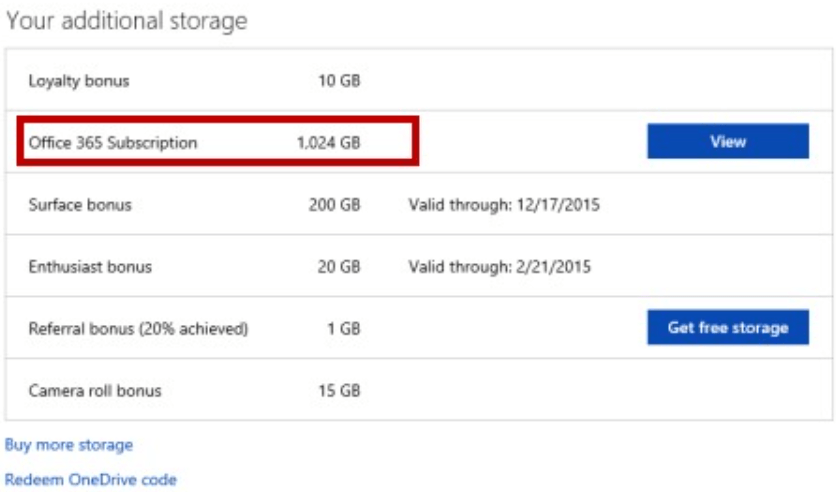Select the Office 365 Subscription label
Screen dimensions: 836x492
[113, 143]
